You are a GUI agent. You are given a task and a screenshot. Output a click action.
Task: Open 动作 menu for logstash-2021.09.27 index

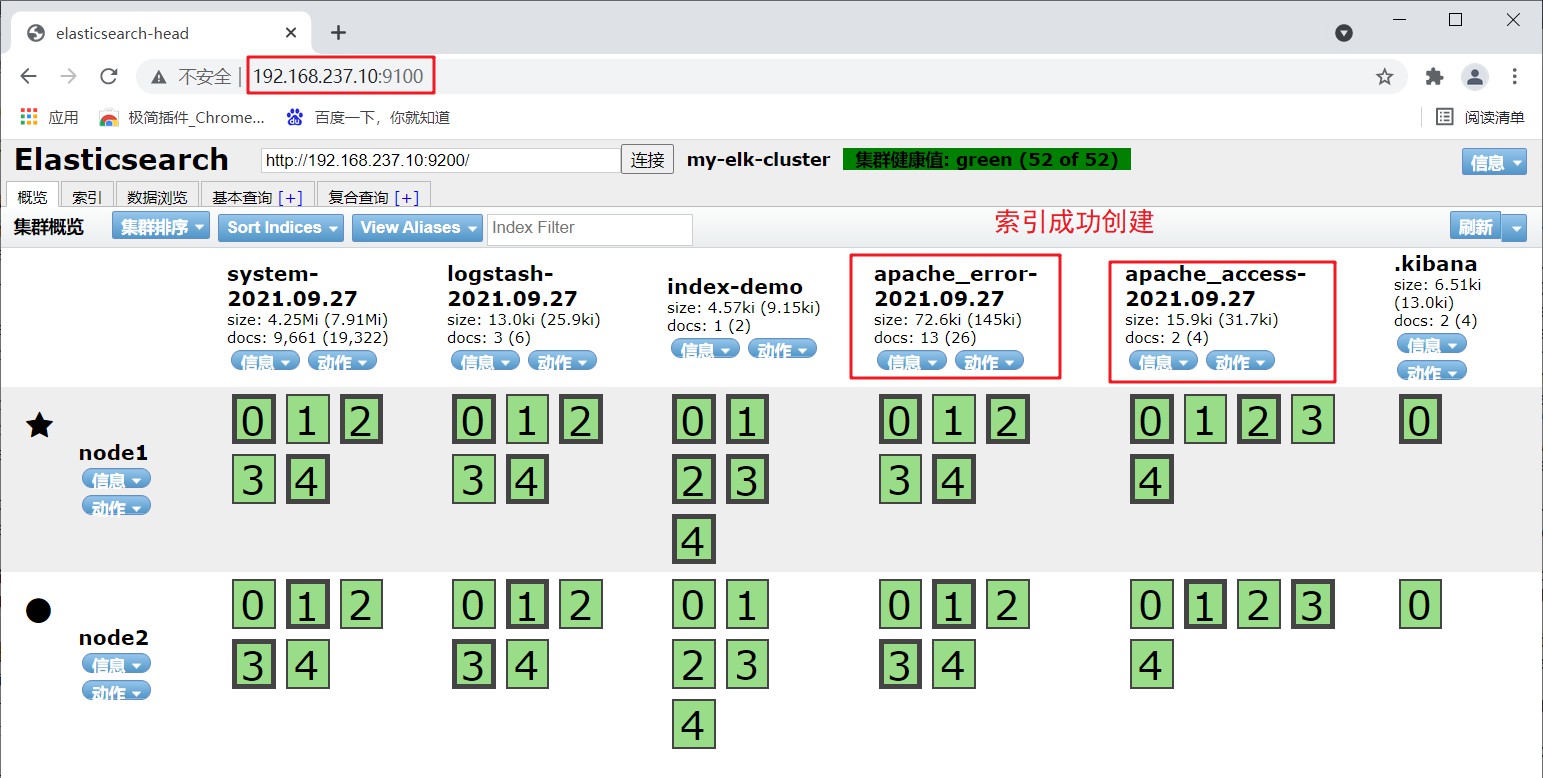pyautogui.click(x=562, y=361)
